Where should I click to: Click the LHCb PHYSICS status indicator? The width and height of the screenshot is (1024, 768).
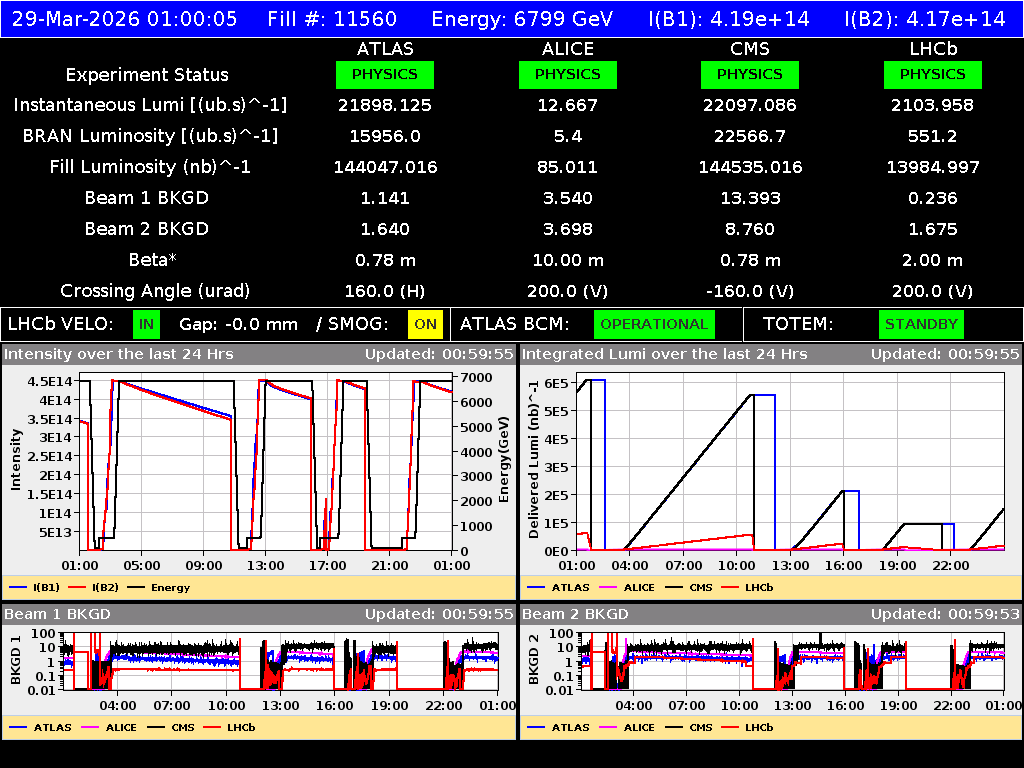pos(932,74)
